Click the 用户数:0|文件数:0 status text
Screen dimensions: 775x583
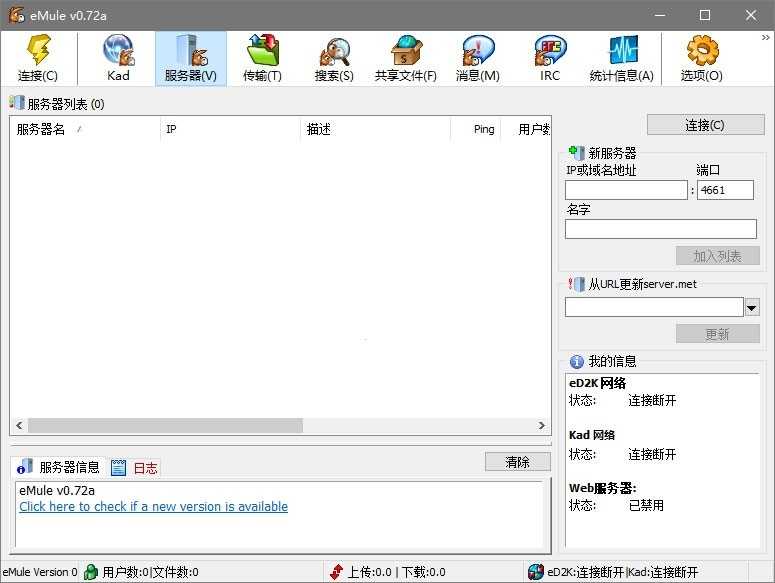tap(150, 572)
